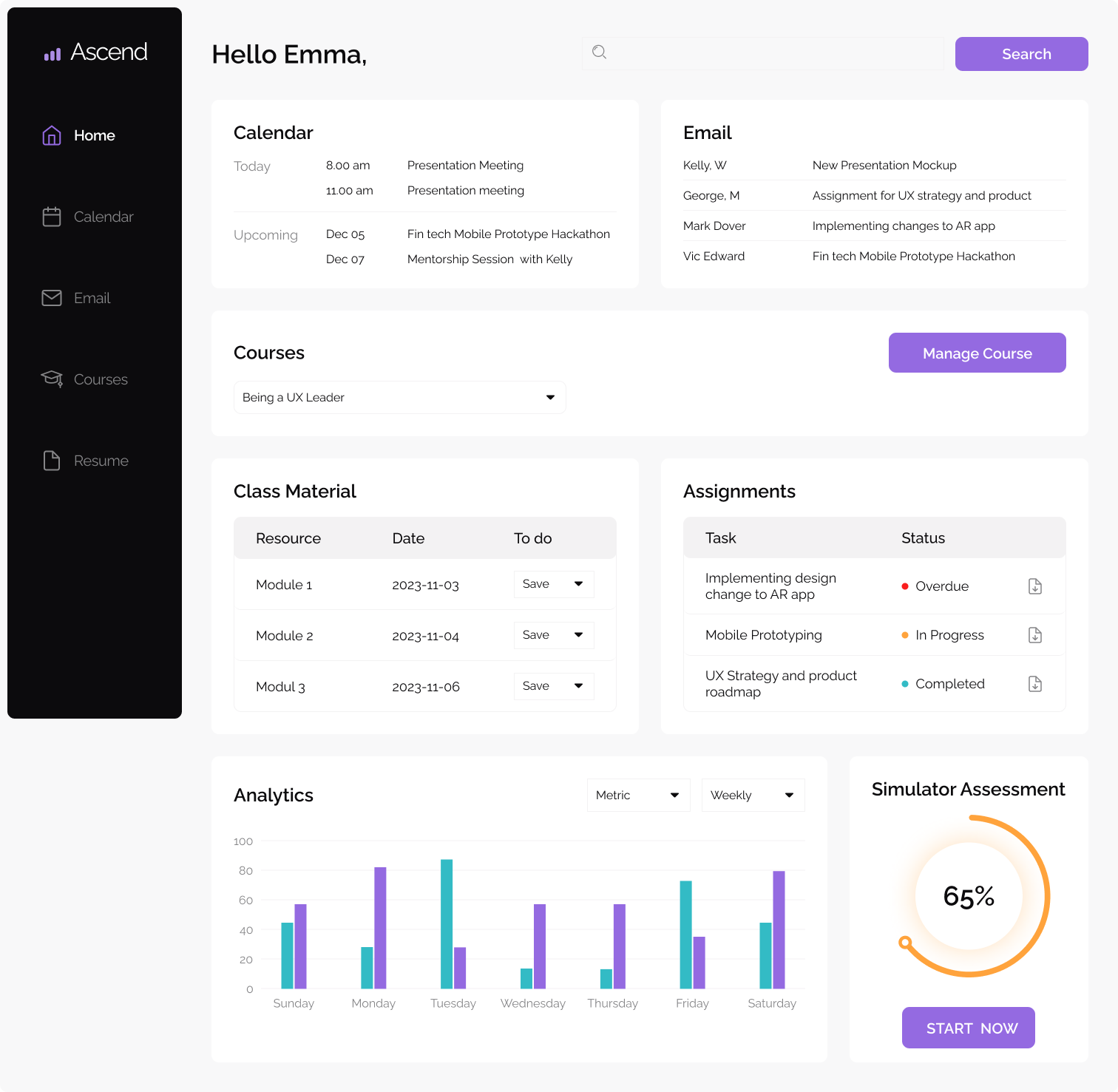Download the In Progress assignment file icon

point(1035,635)
